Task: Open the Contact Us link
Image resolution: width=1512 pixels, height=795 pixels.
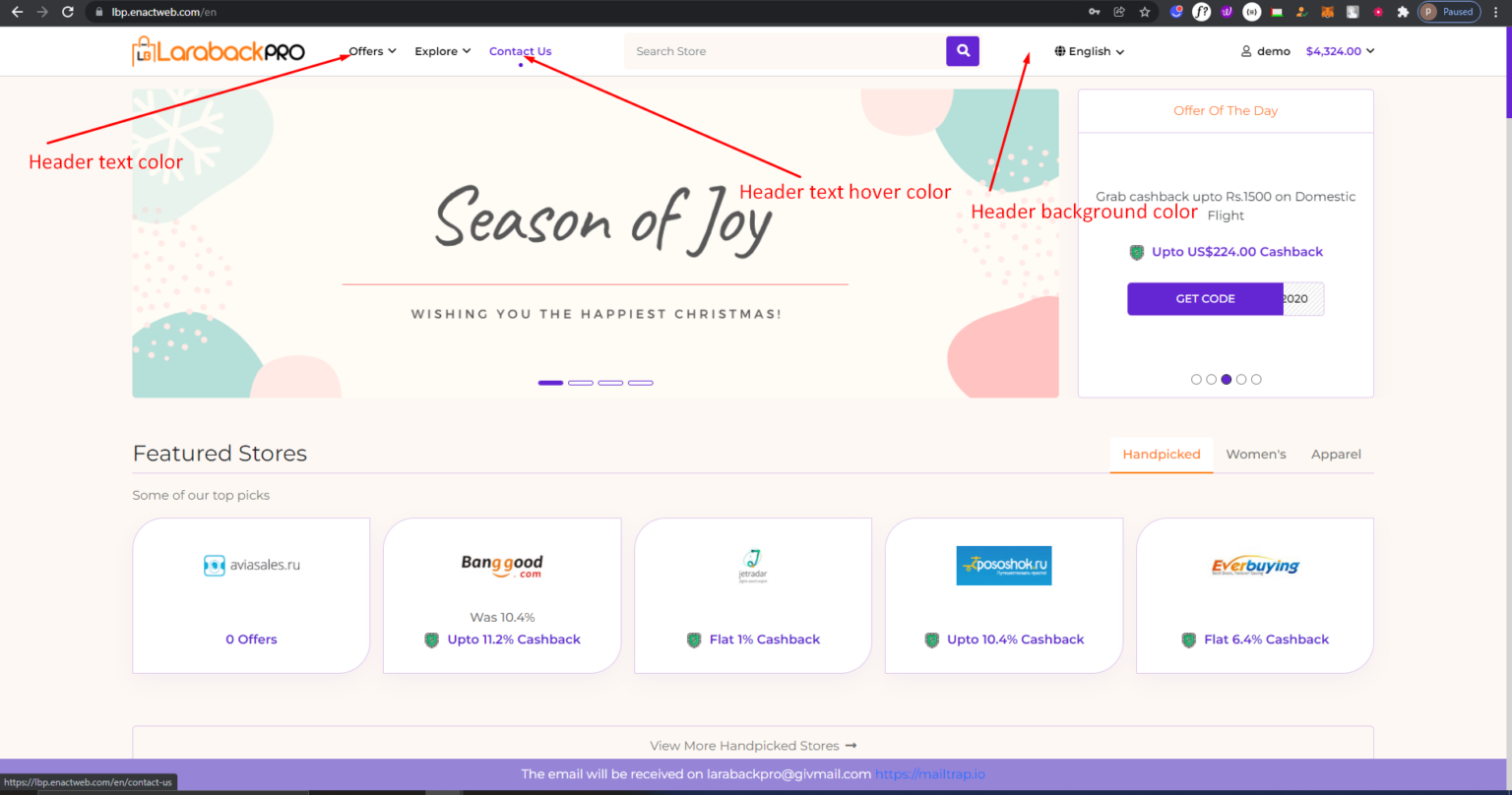Action: point(520,50)
